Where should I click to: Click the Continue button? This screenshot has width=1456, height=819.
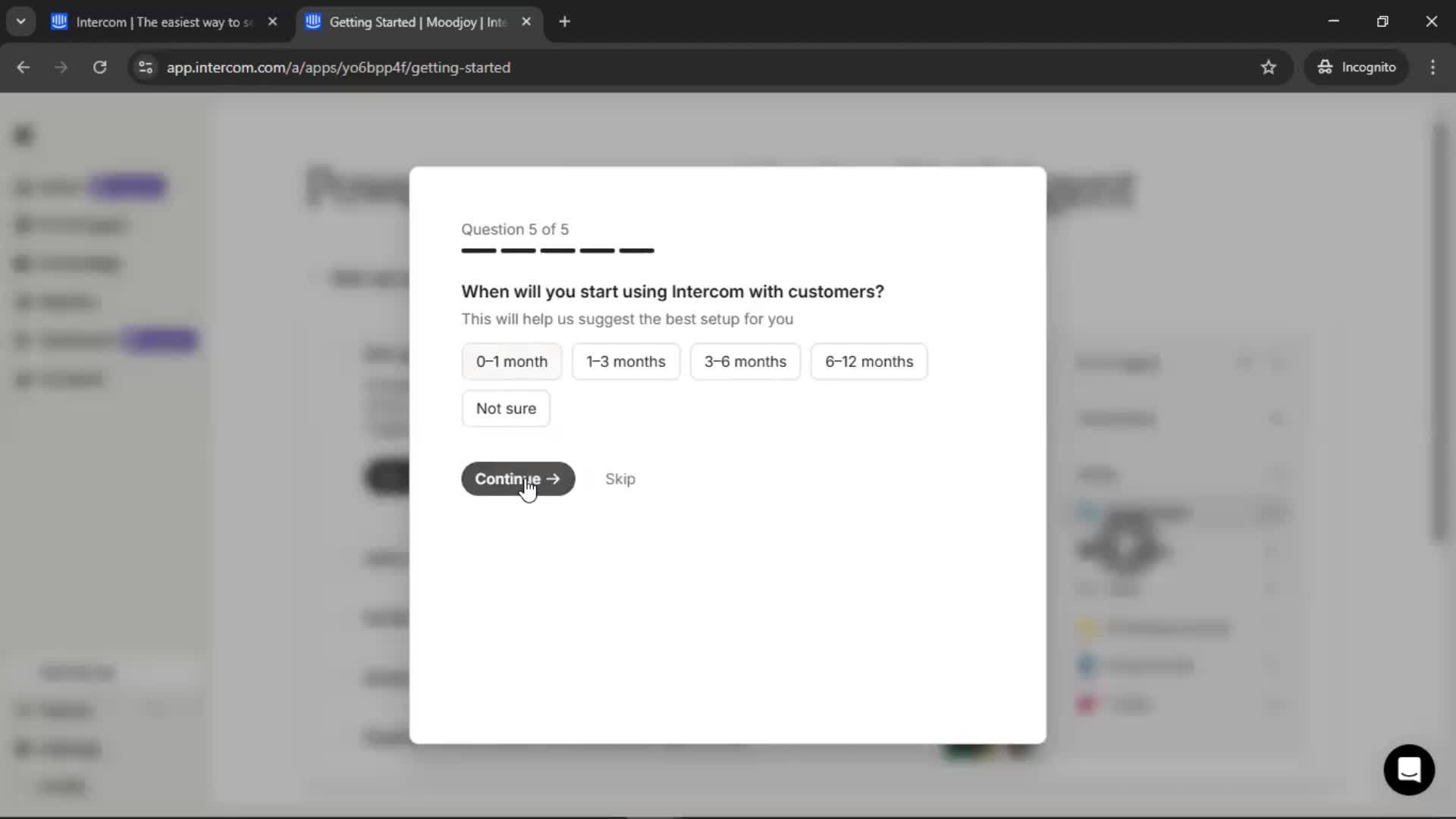(x=518, y=479)
